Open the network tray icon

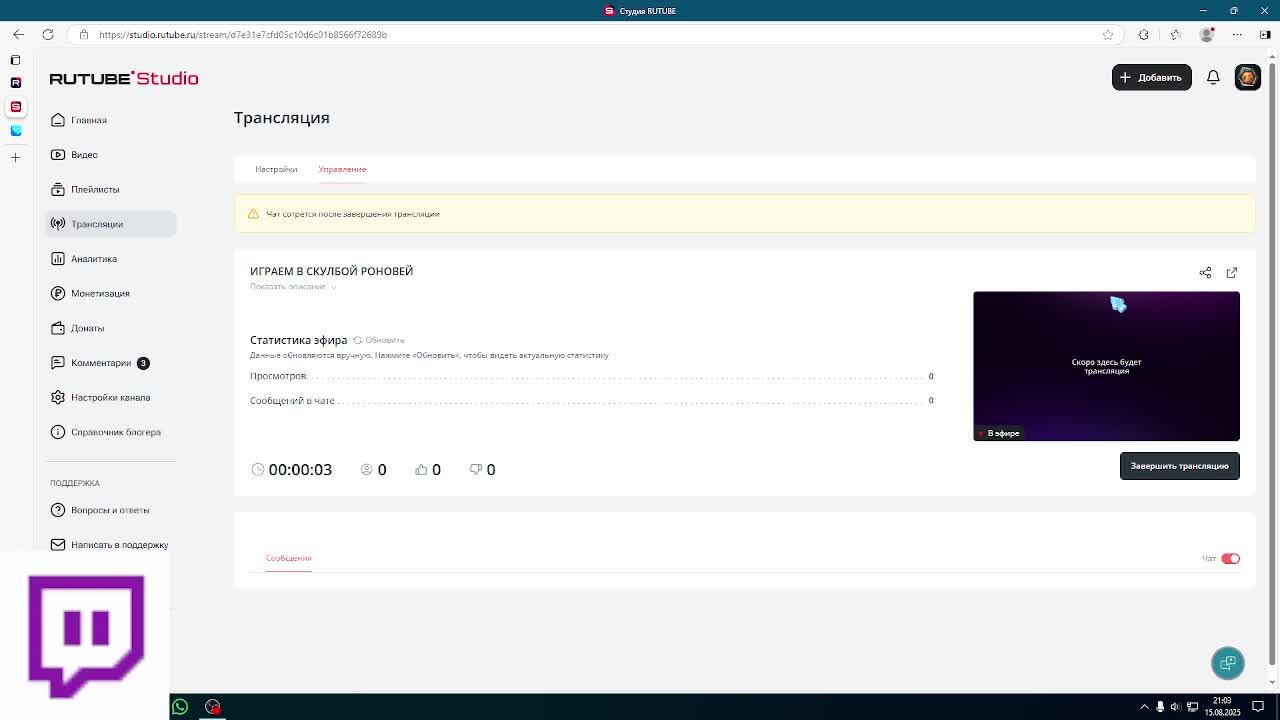point(1193,707)
